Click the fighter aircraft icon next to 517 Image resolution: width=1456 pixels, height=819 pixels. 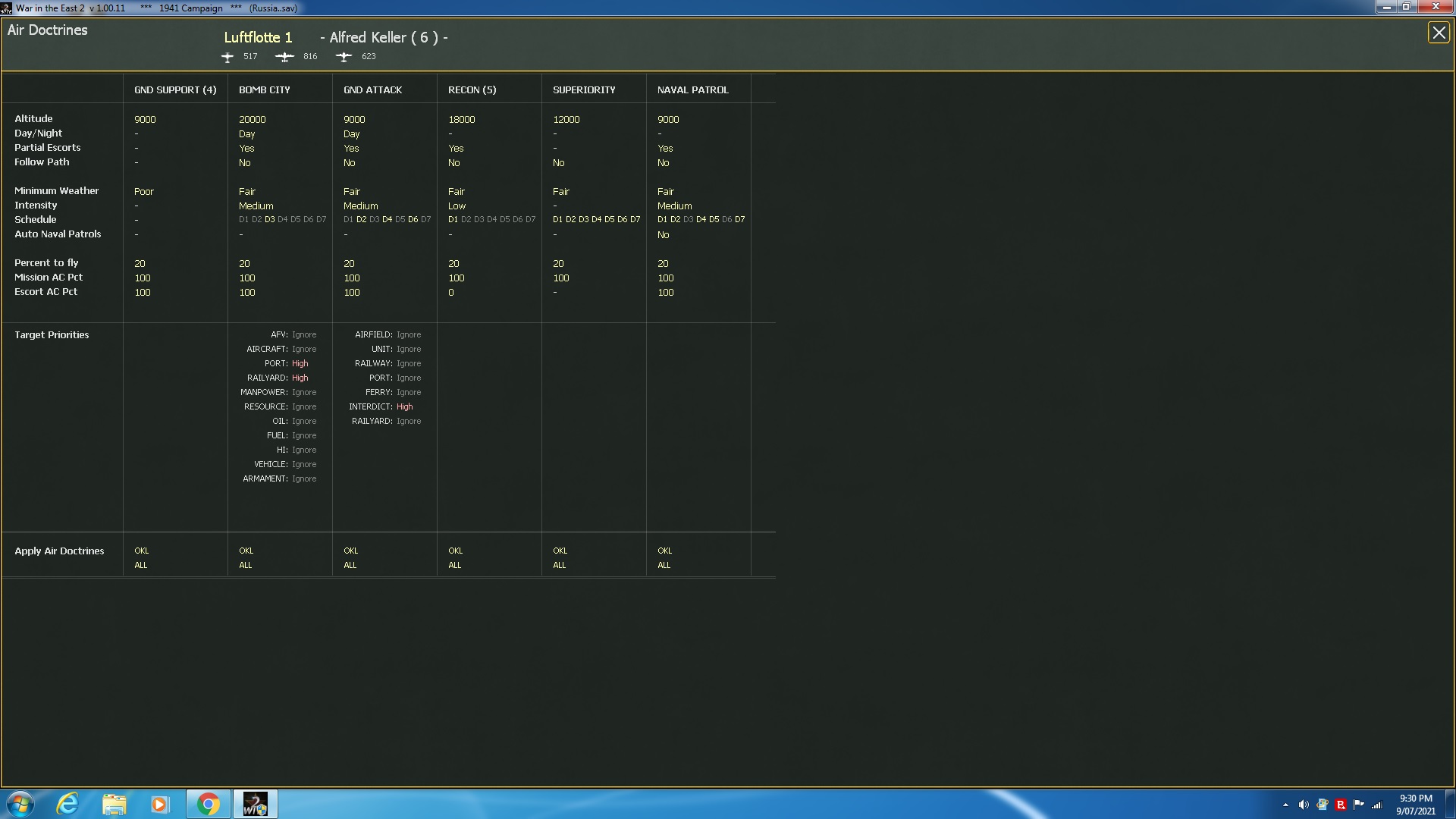click(x=227, y=57)
